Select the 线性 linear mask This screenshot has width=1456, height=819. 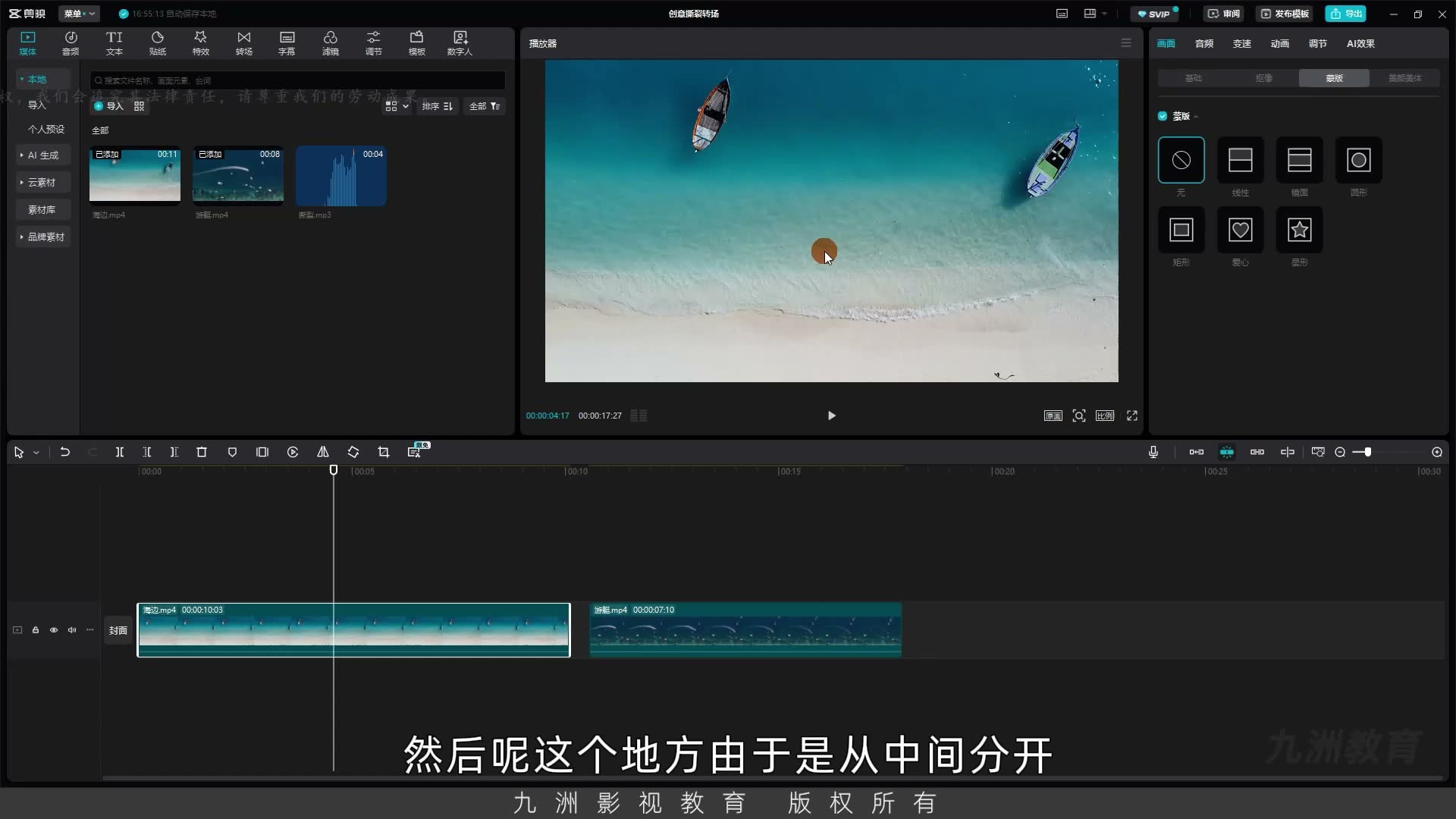pos(1241,160)
